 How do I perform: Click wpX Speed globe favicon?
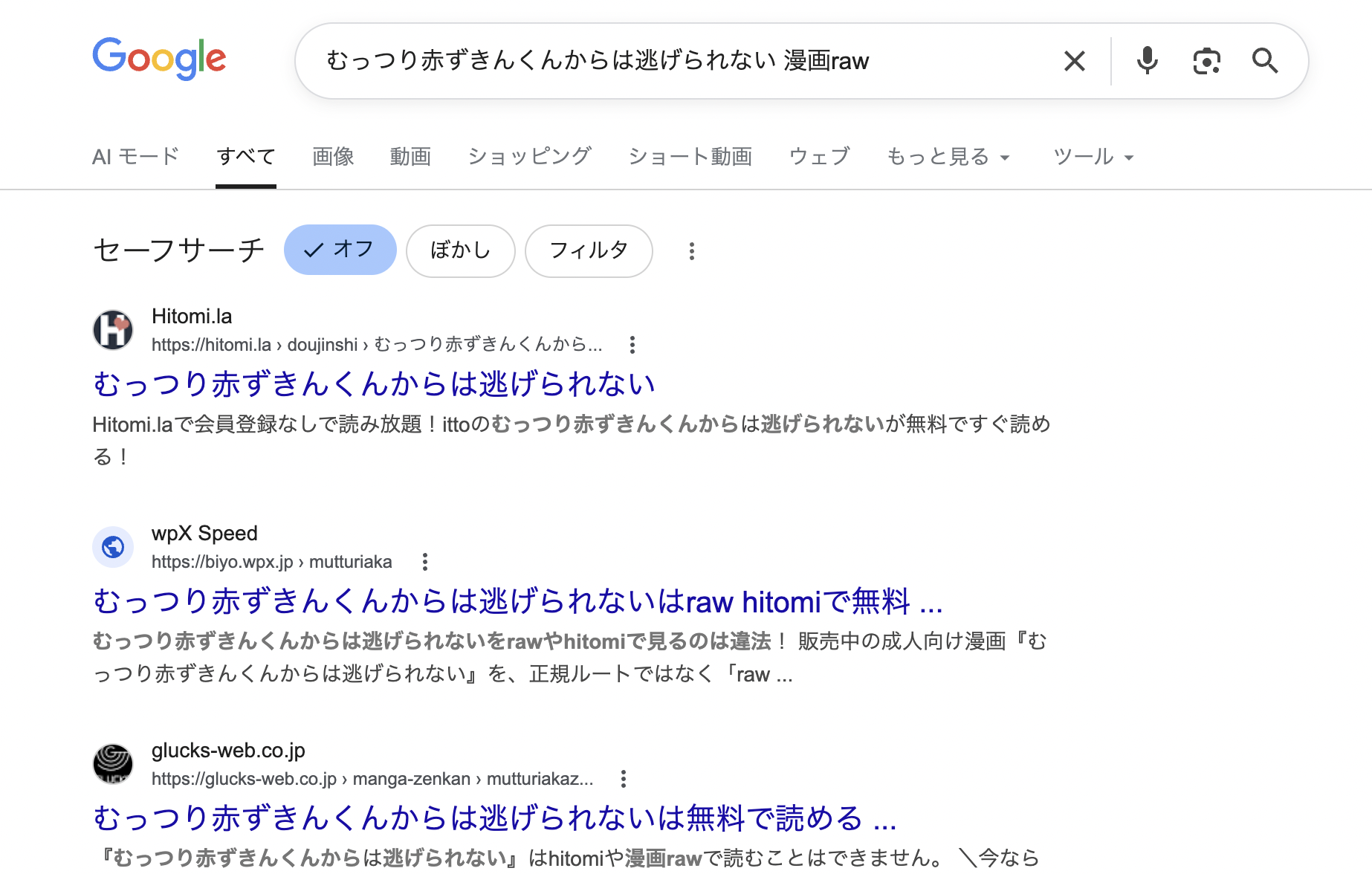click(113, 547)
